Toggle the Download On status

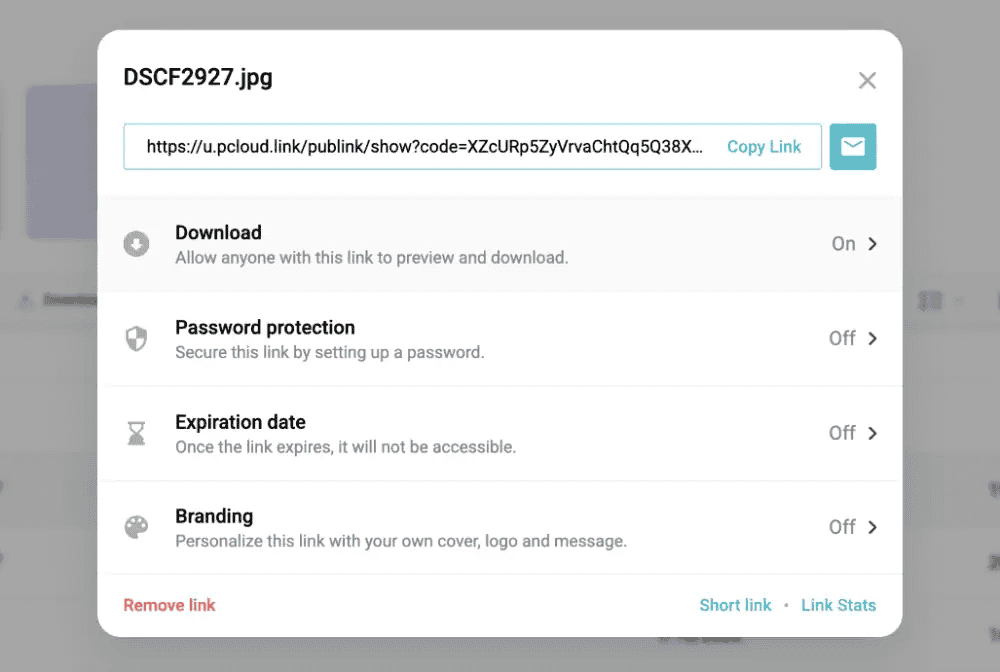[x=843, y=244]
